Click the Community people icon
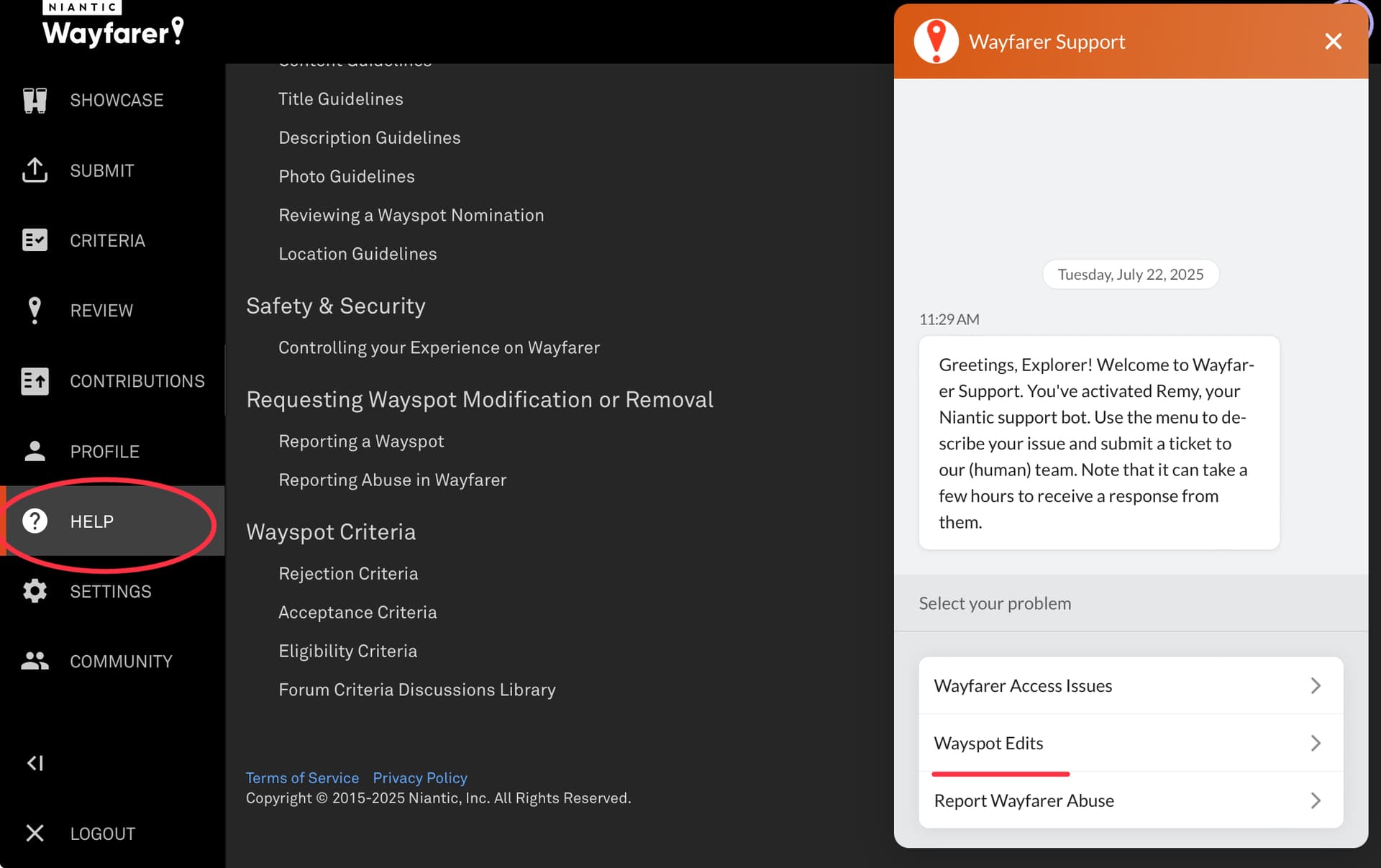The height and width of the screenshot is (868, 1381). pos(35,661)
